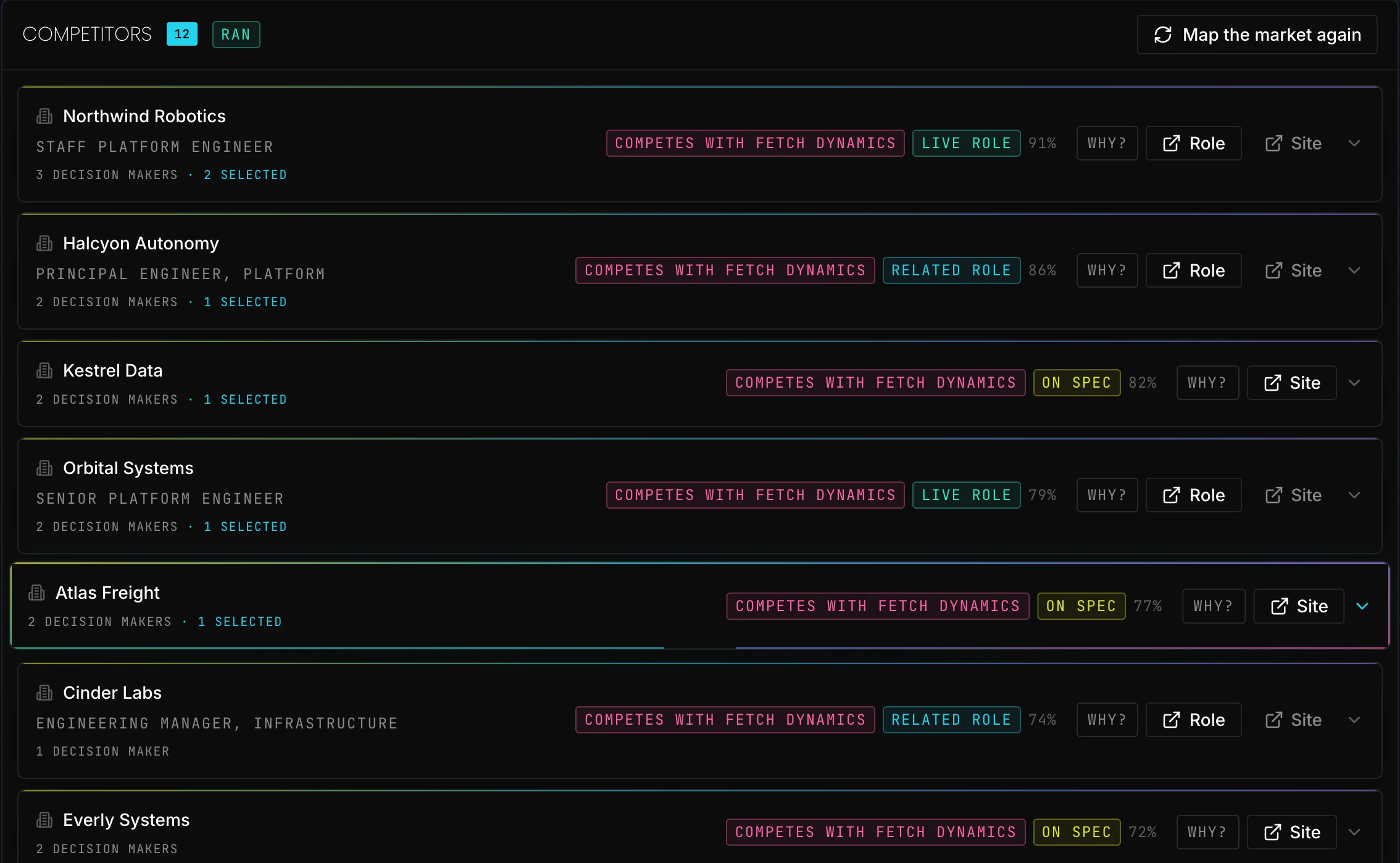Click the refresh icon beside Map the market again
The width and height of the screenshot is (1400, 863).
pyautogui.click(x=1163, y=35)
